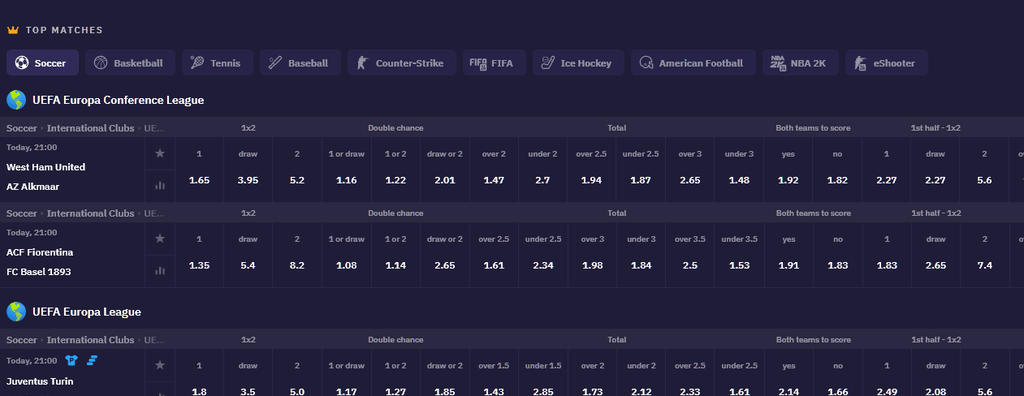
Task: Select the eShooter tab
Action: click(x=886, y=63)
